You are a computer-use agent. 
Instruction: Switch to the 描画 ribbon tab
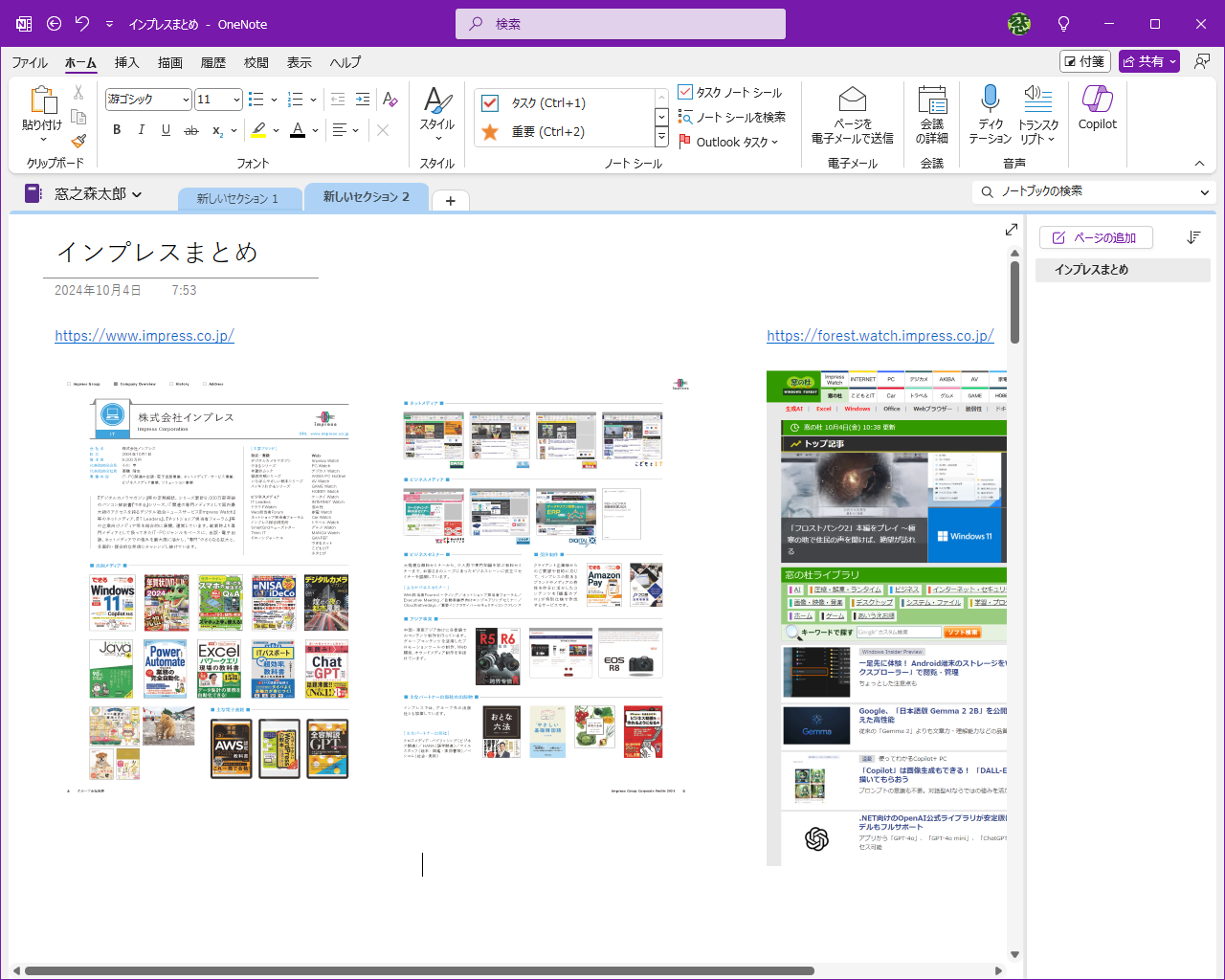click(170, 62)
